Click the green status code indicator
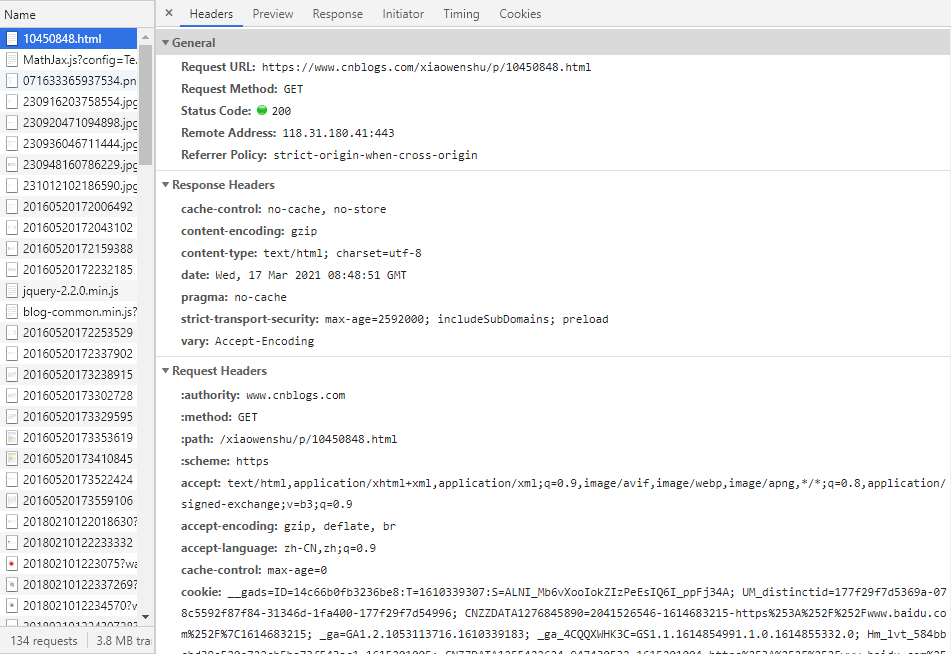951x654 pixels. pyautogui.click(x=262, y=110)
